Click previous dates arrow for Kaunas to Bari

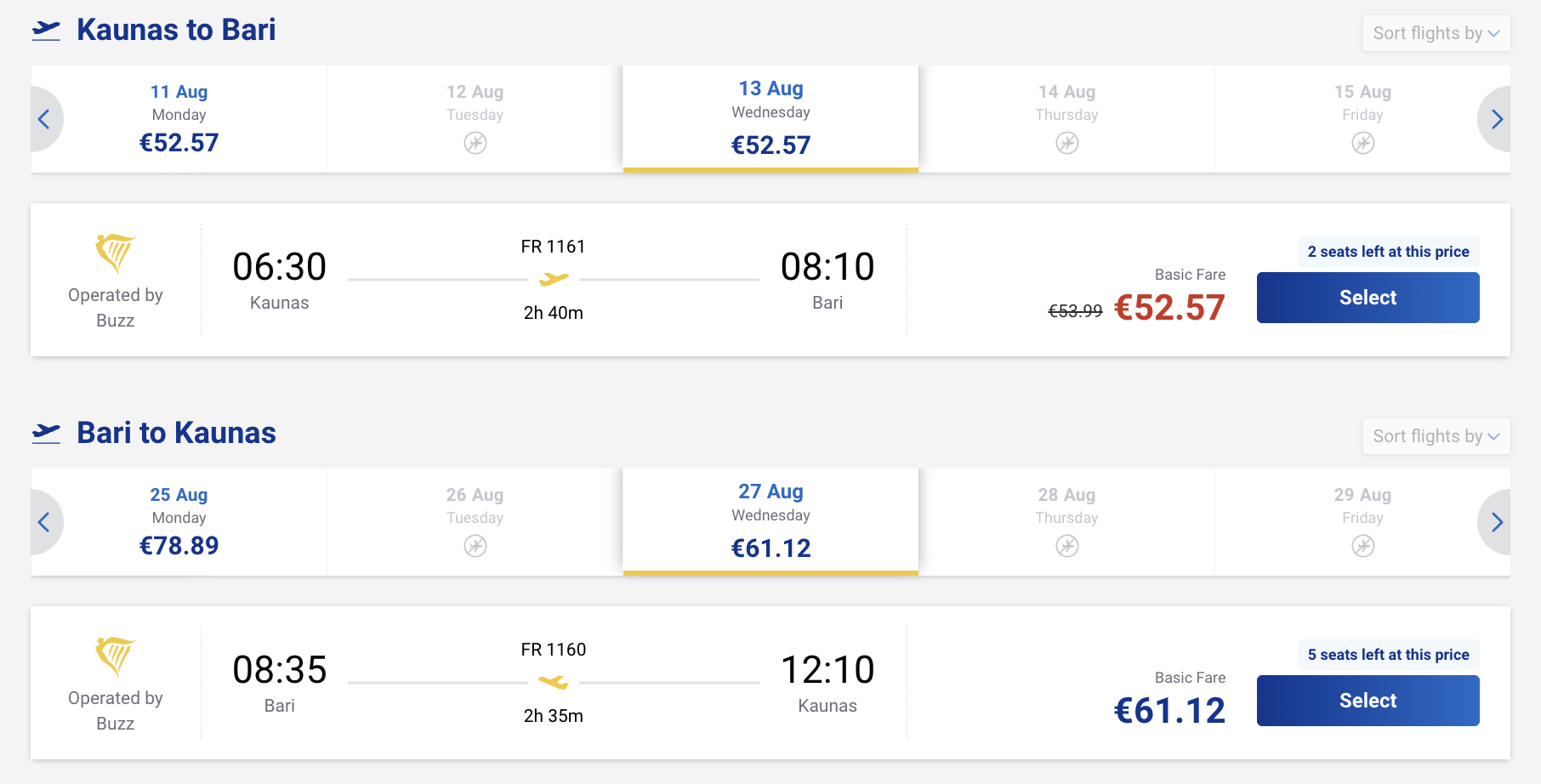[x=46, y=119]
